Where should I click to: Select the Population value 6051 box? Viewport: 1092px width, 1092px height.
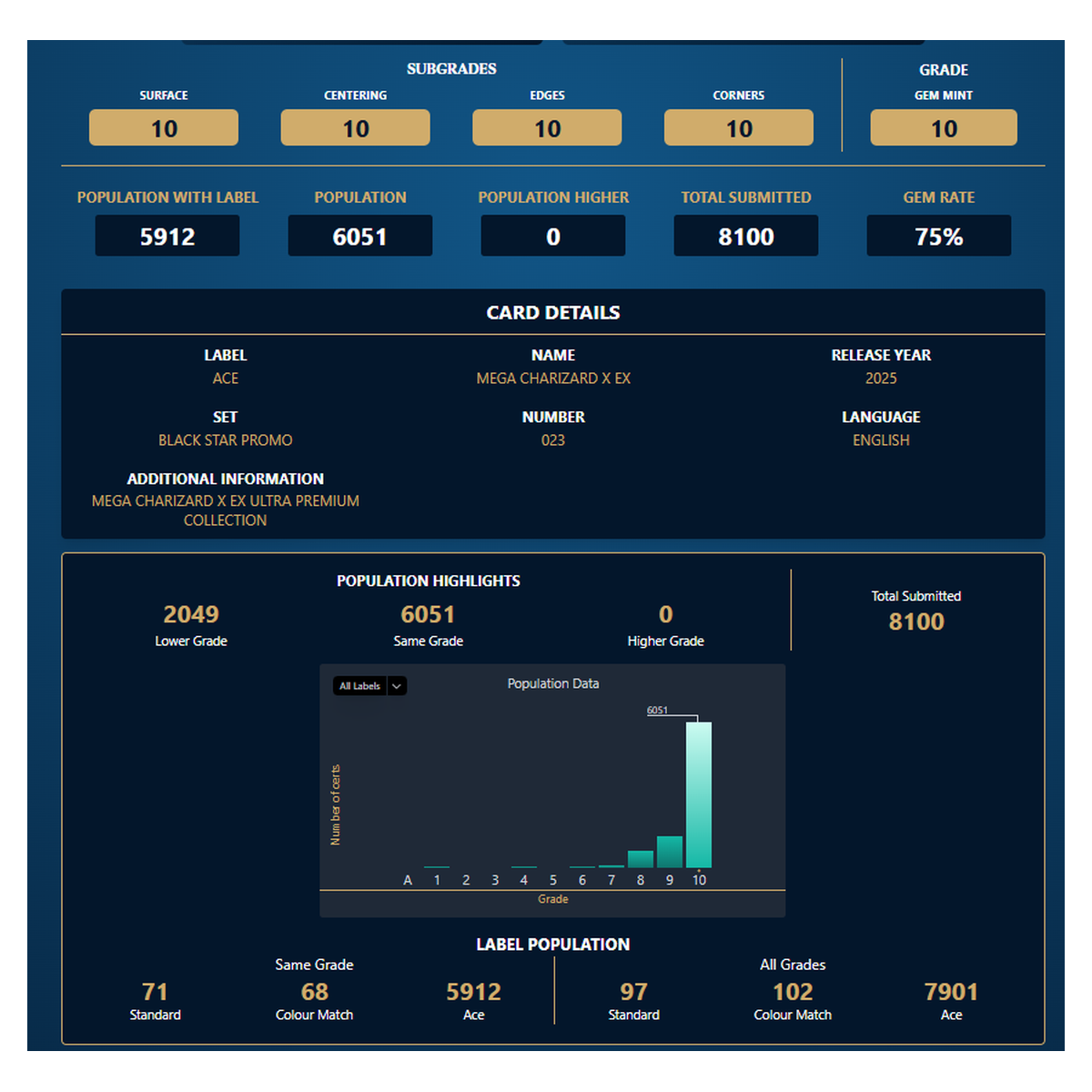360,236
